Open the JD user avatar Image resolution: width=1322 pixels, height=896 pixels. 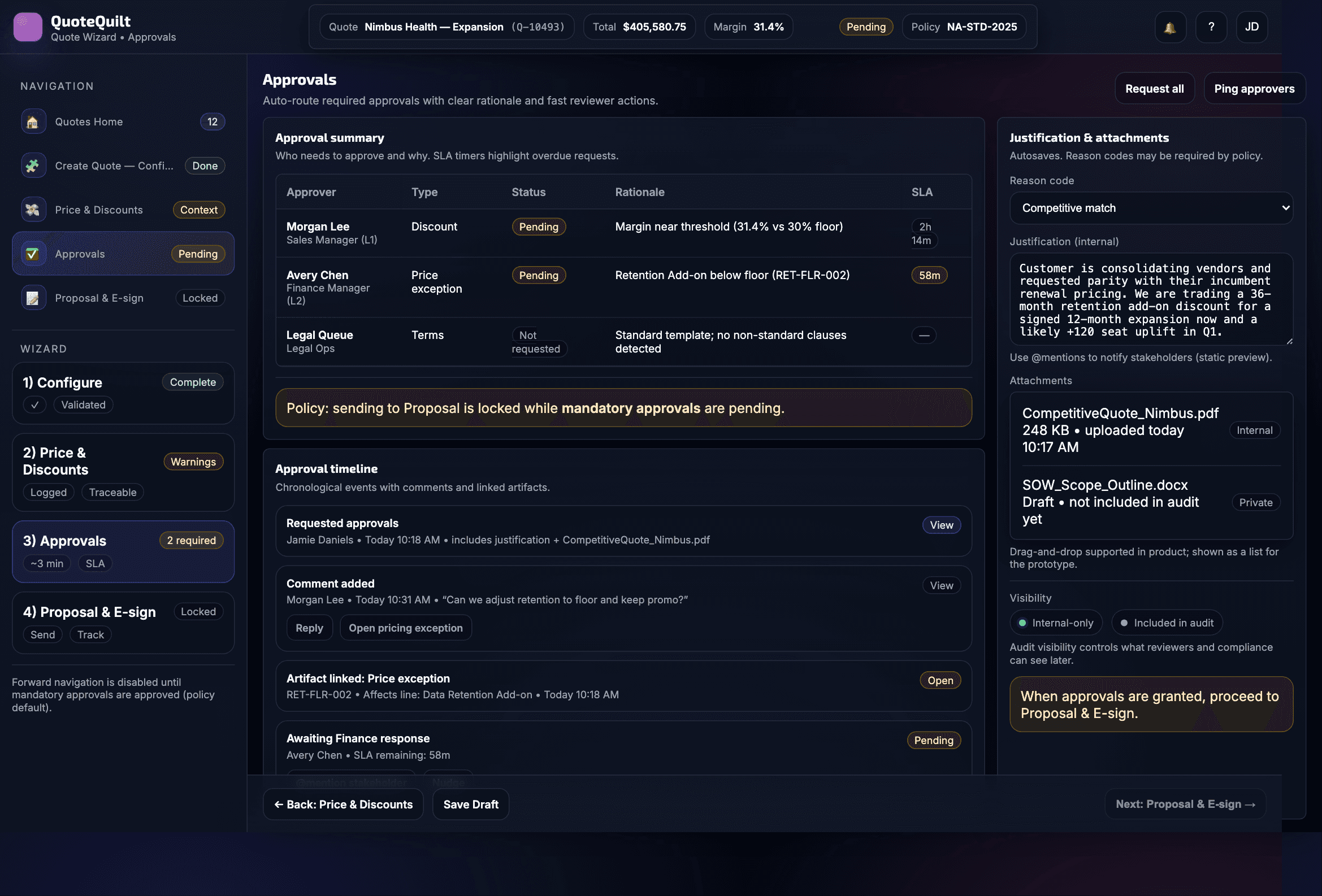point(1251,27)
